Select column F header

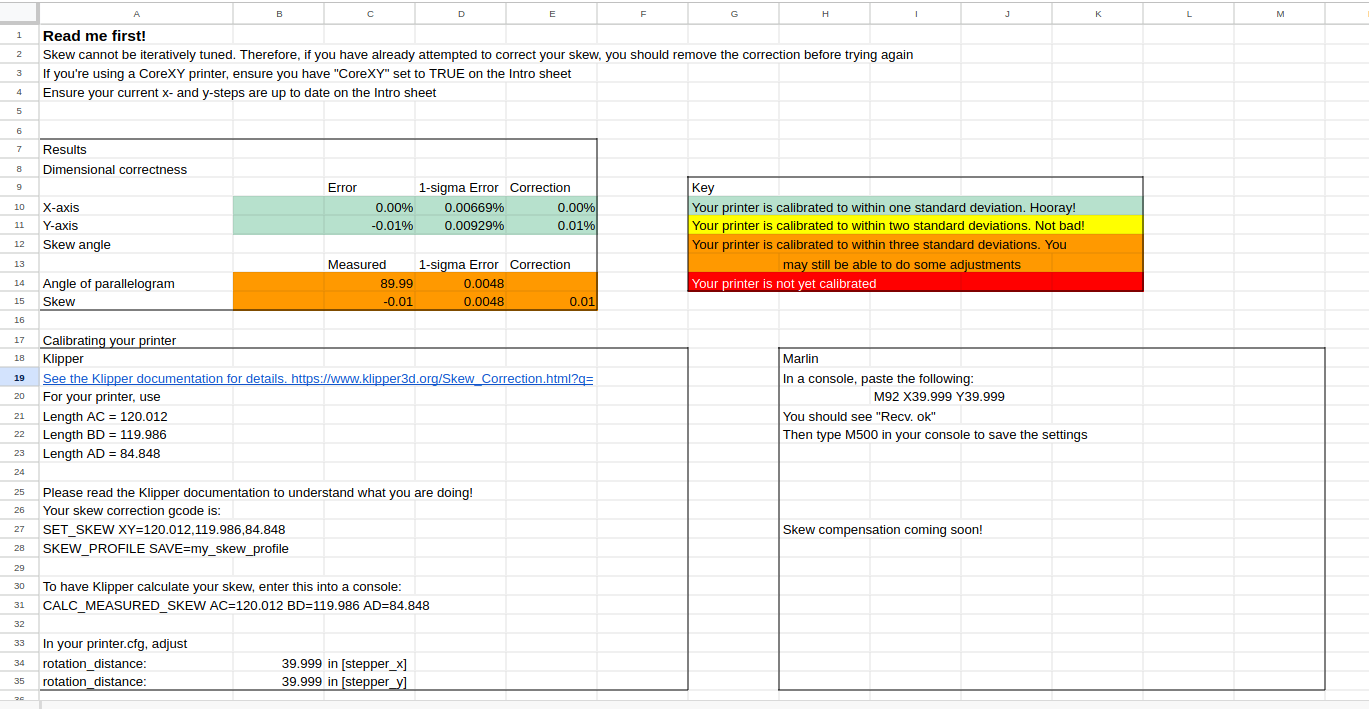pyautogui.click(x=643, y=13)
